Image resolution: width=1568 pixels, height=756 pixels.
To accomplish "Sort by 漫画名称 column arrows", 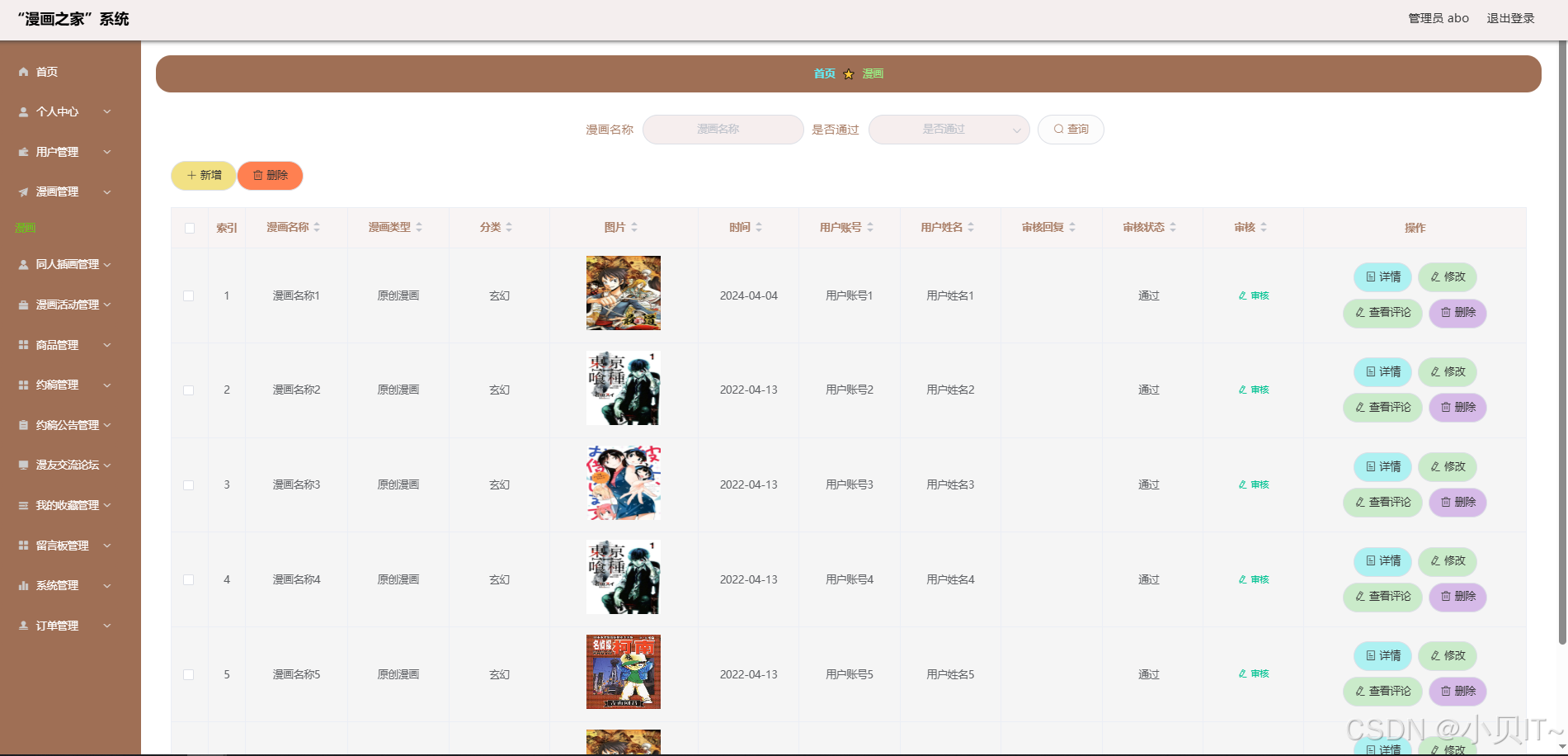I will point(317,227).
